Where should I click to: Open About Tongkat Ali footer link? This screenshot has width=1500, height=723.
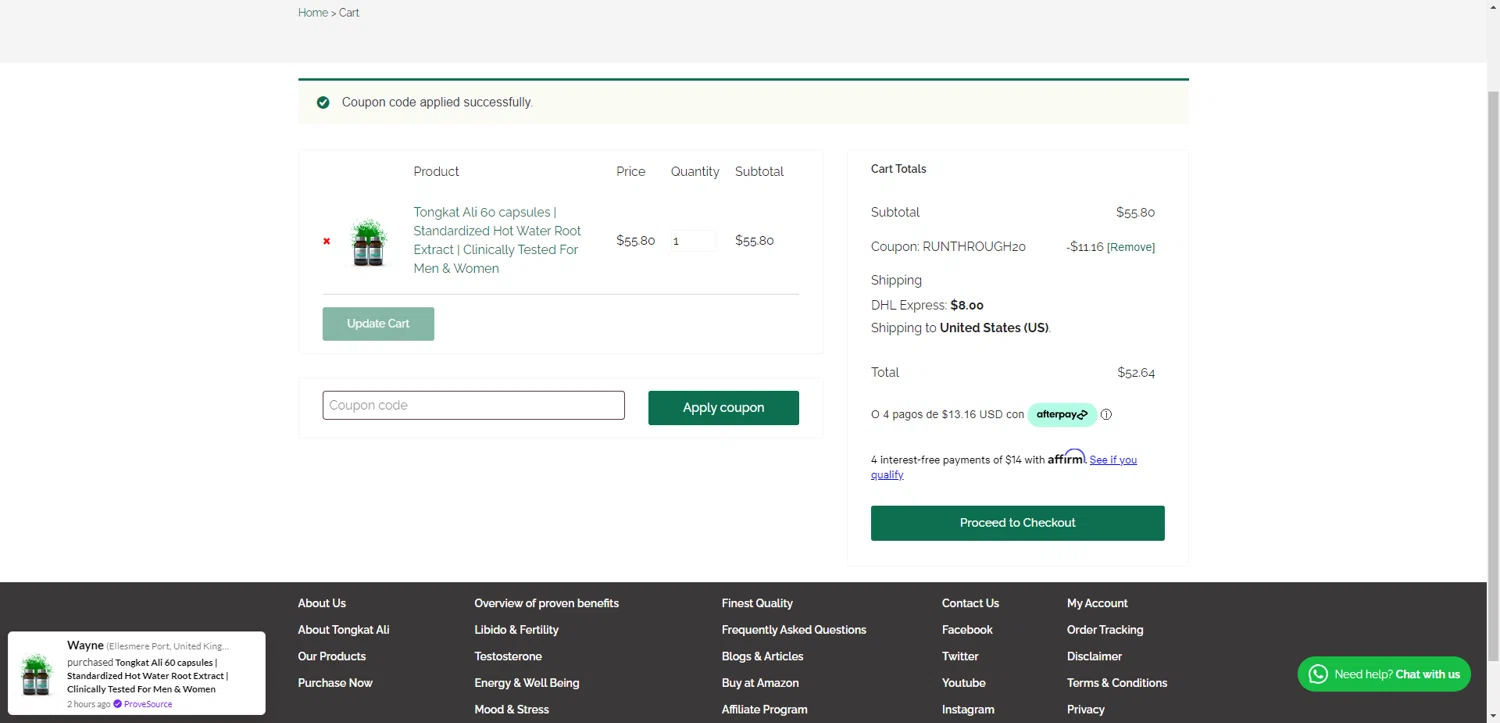(344, 630)
